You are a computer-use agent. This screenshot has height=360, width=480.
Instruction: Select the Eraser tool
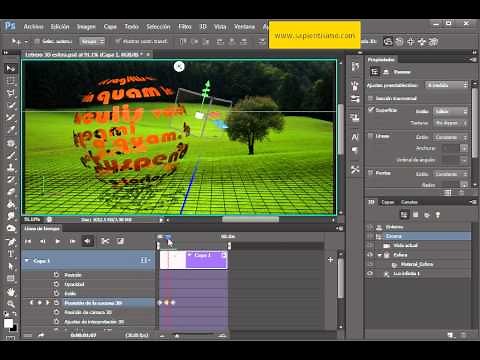pos(11,192)
